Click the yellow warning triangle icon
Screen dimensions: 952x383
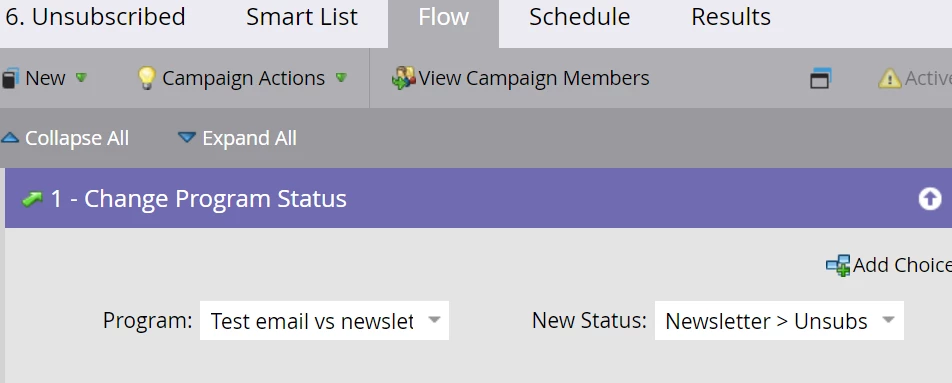click(889, 78)
